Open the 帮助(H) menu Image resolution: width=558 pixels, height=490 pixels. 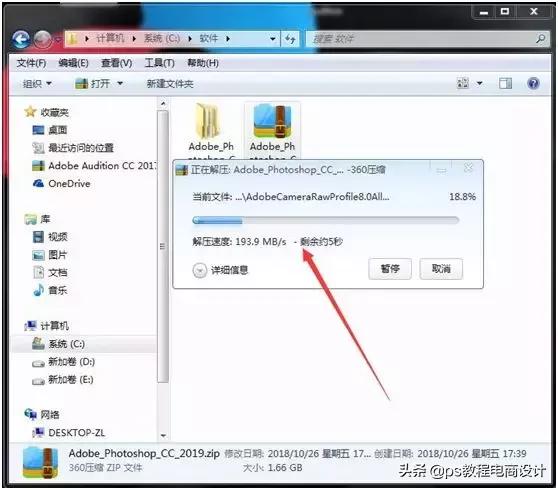click(x=203, y=63)
